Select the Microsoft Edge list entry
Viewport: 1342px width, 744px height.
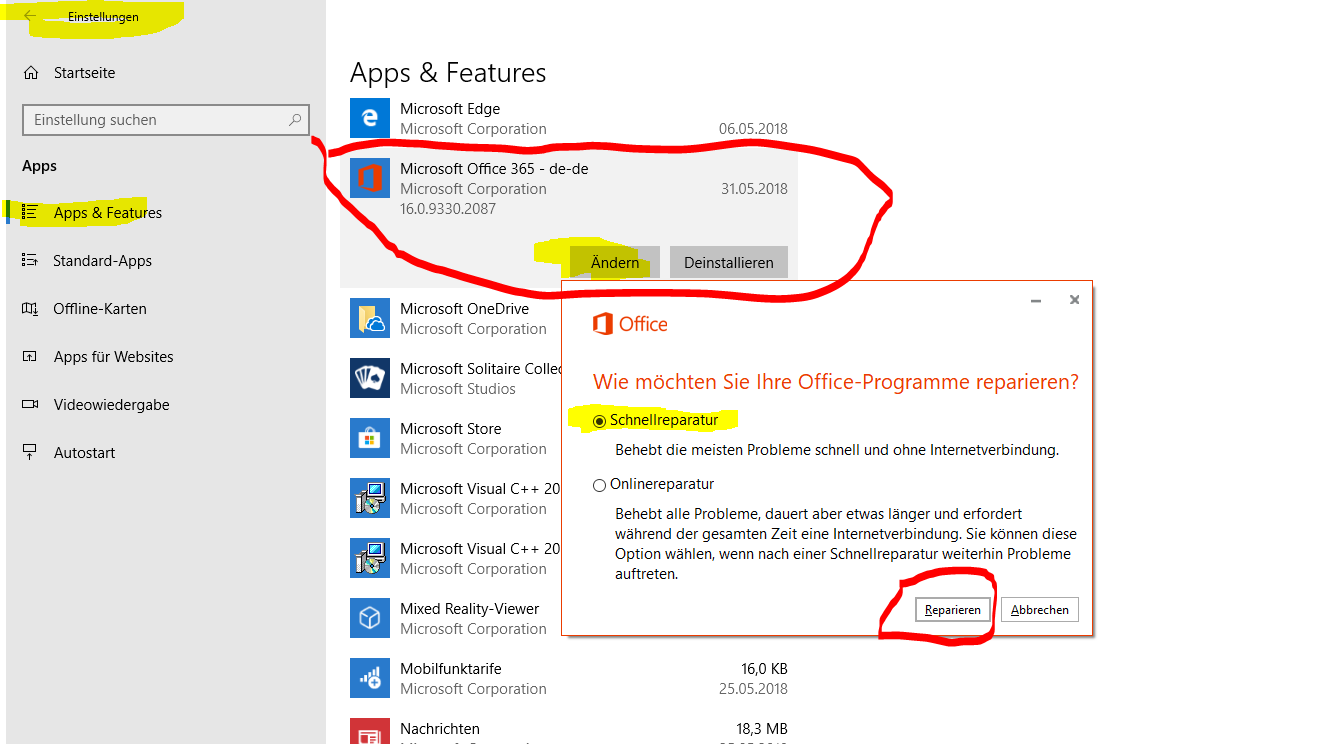click(569, 118)
